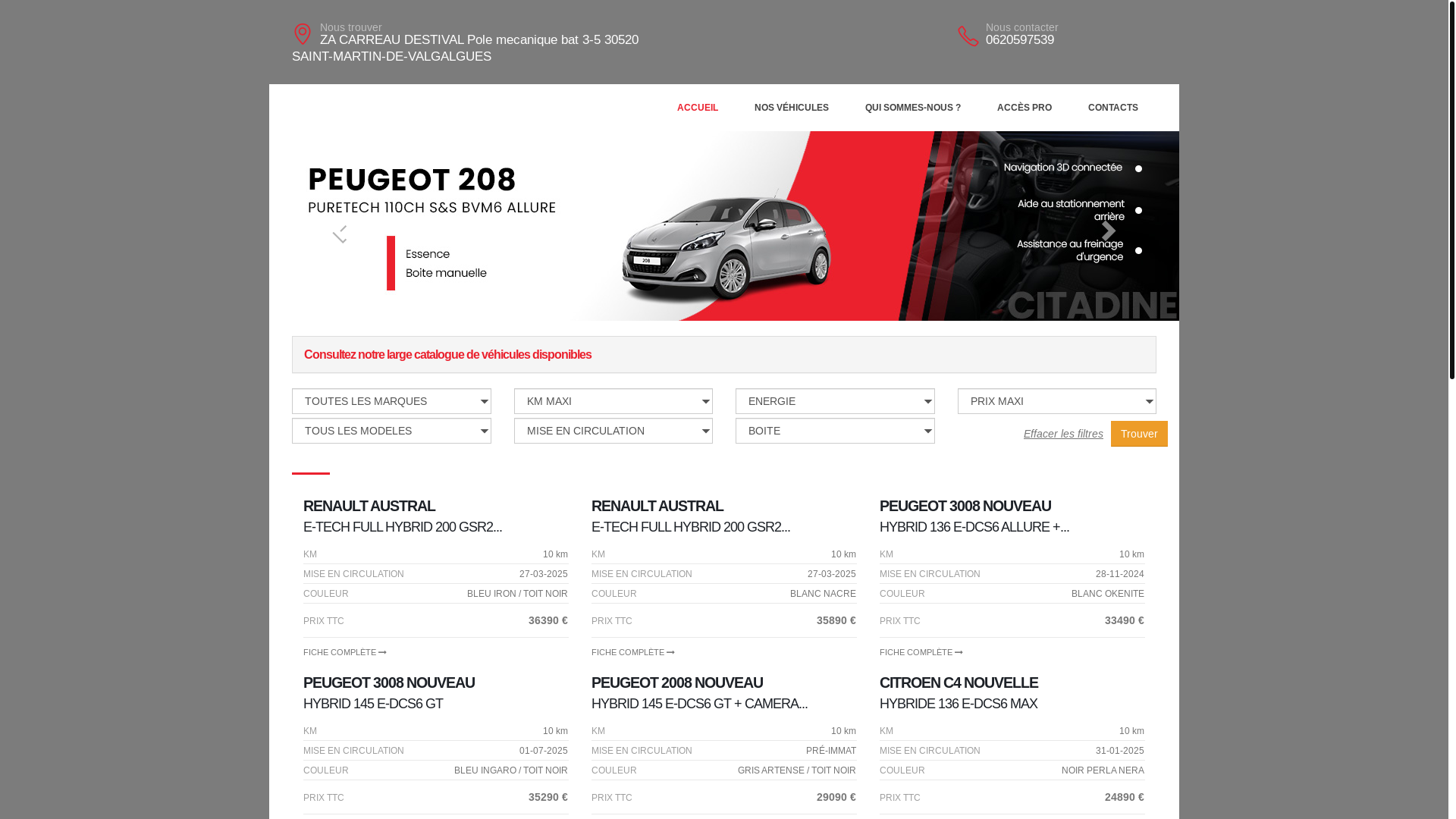This screenshot has width=1456, height=819.
Task: Click PRÉ-IMMAT registration value
Action: coord(830,751)
